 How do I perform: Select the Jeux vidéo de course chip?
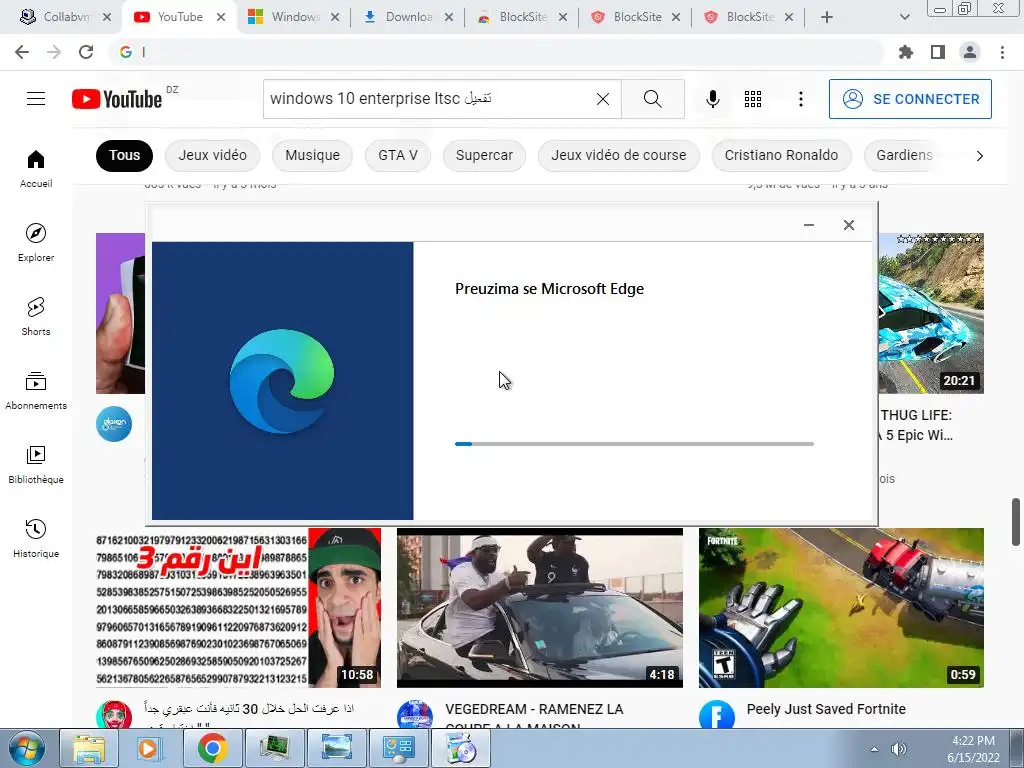[618, 155]
